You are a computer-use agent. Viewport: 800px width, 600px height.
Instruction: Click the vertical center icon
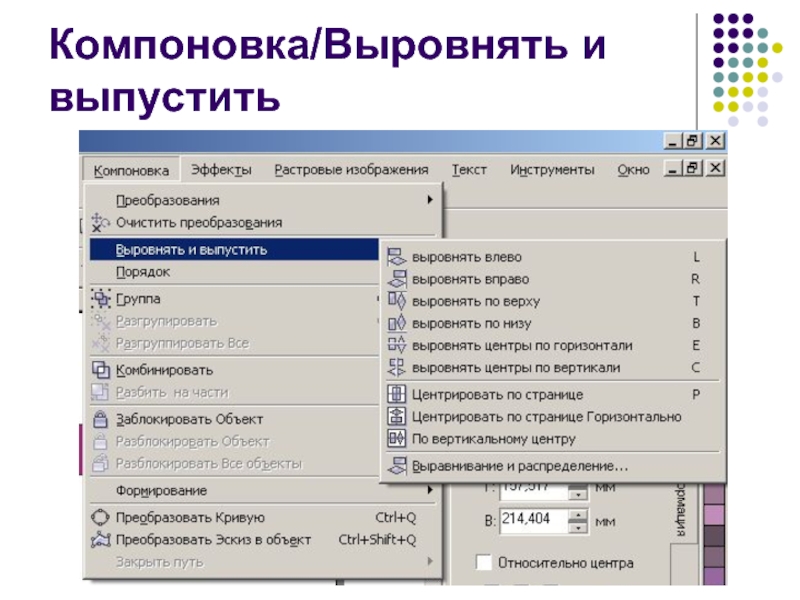[396, 439]
